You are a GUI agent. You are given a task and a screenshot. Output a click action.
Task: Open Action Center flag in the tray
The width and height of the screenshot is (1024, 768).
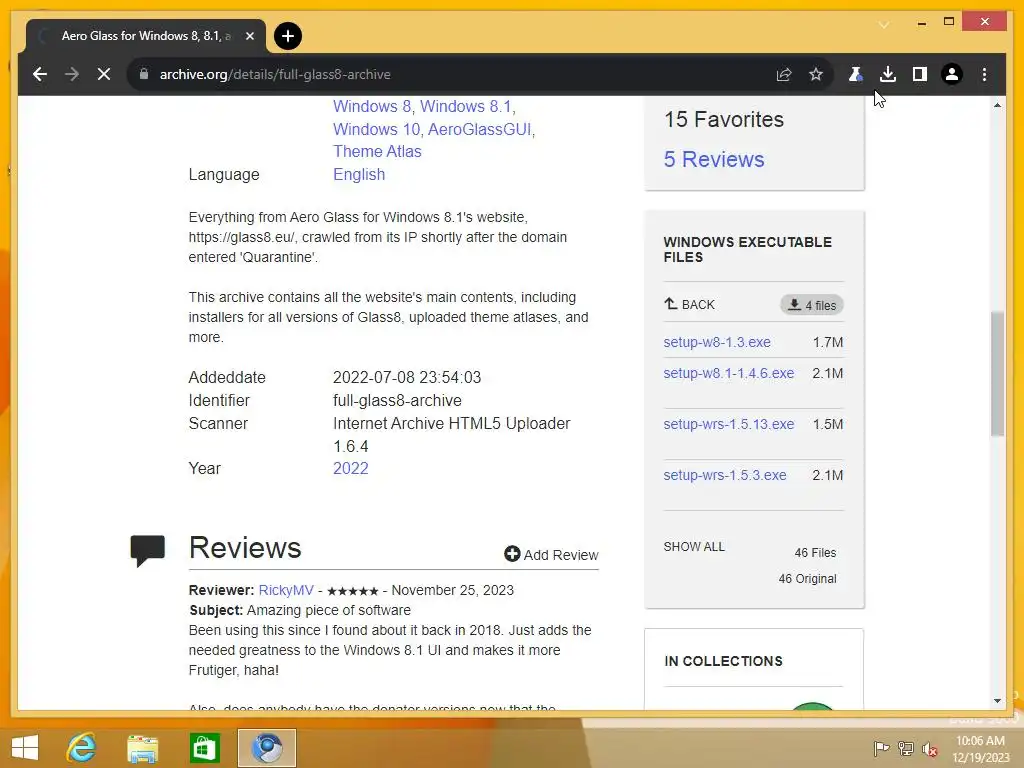point(881,748)
